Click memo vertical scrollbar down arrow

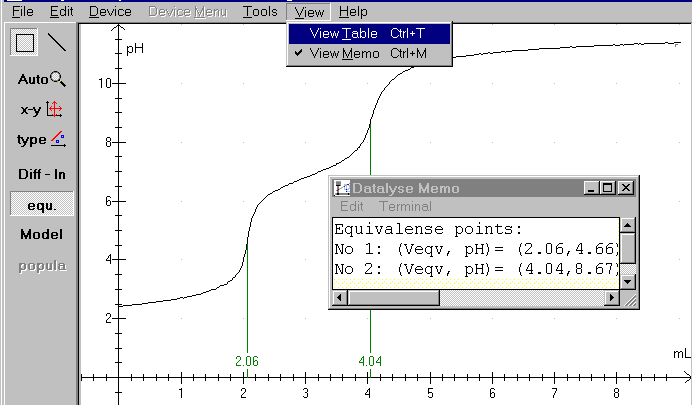(x=628, y=281)
